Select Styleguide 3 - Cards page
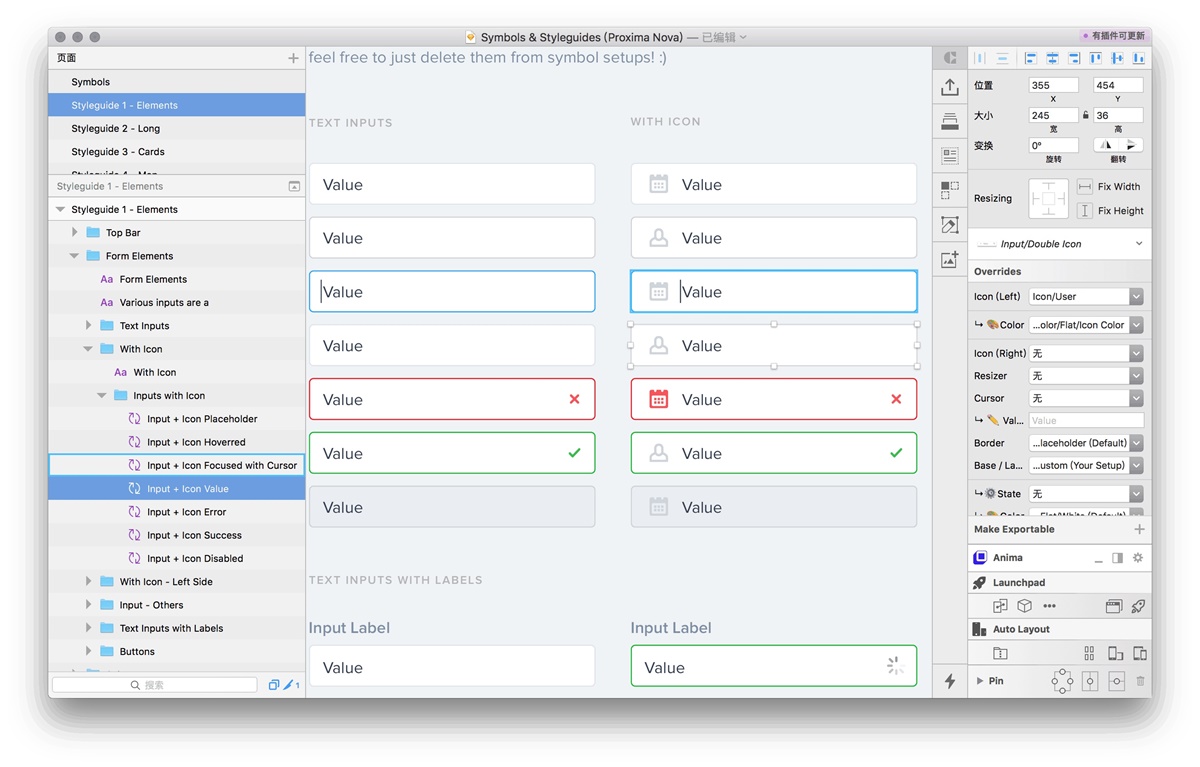1200x767 pixels. tap(176, 152)
